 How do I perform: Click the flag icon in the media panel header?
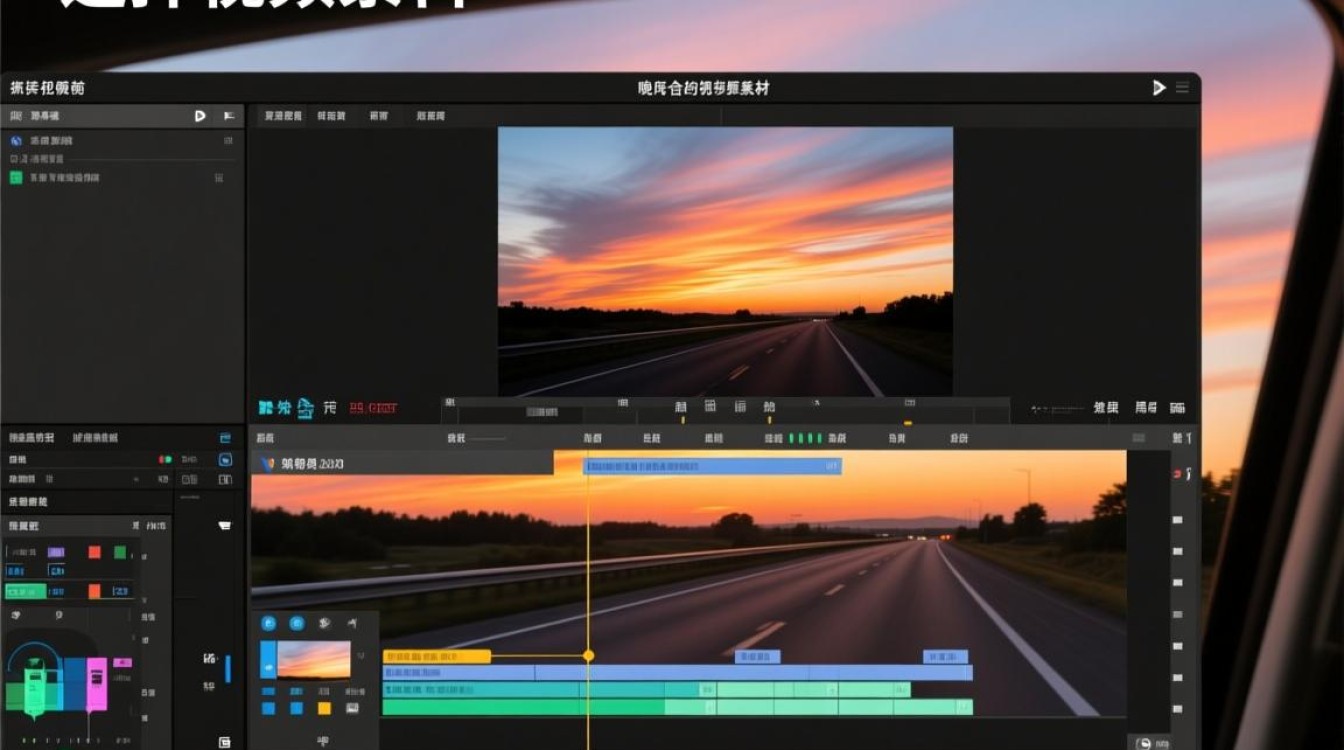coord(229,116)
